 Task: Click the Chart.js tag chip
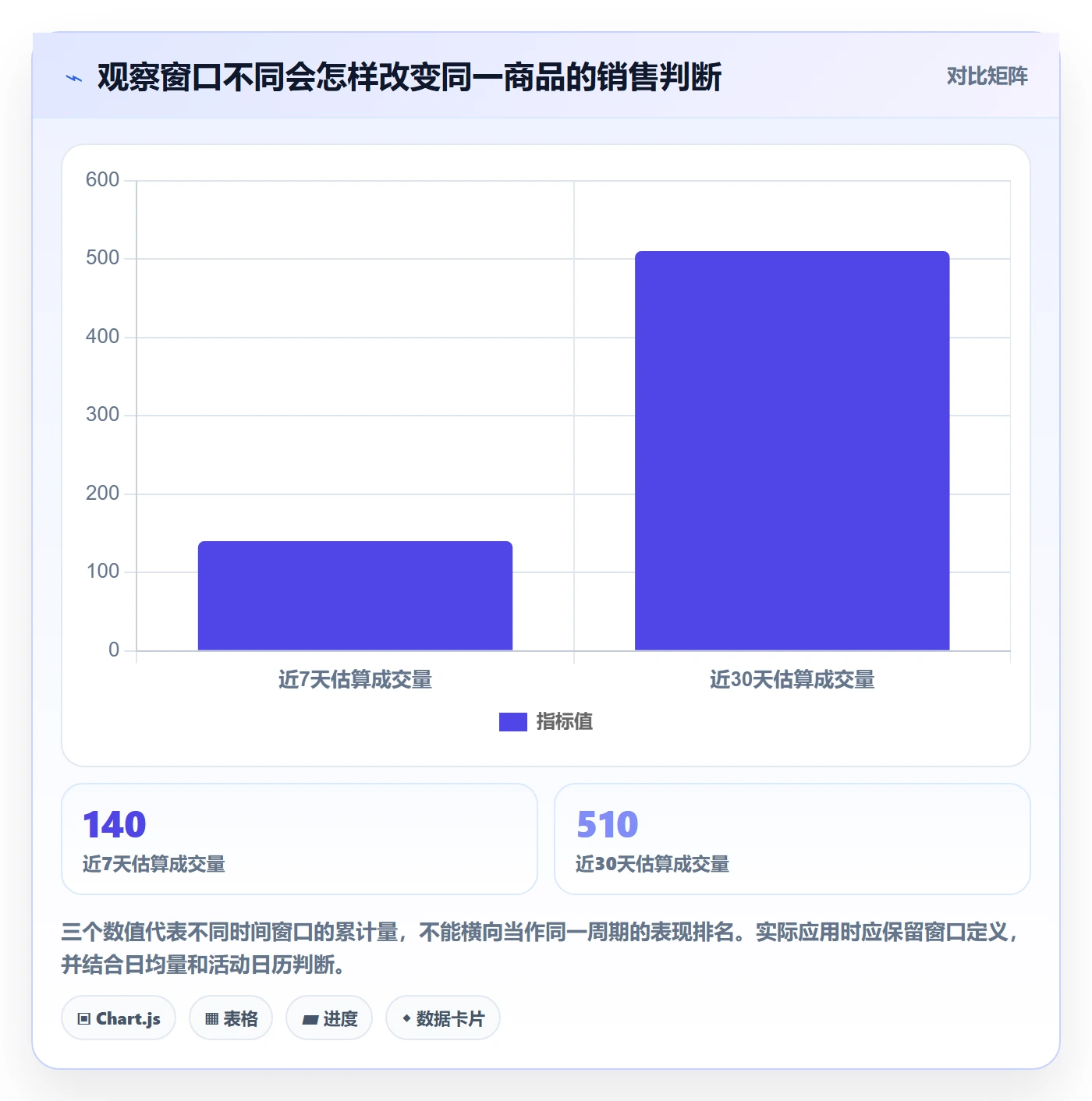click(119, 1018)
